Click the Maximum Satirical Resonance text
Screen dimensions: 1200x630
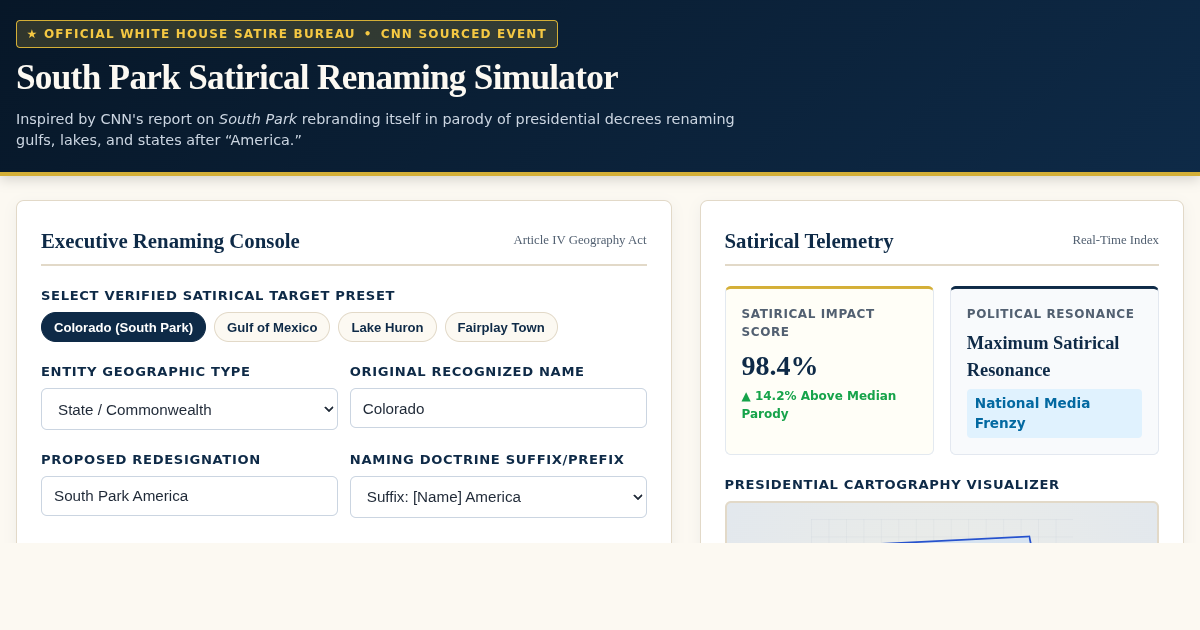point(1043,356)
